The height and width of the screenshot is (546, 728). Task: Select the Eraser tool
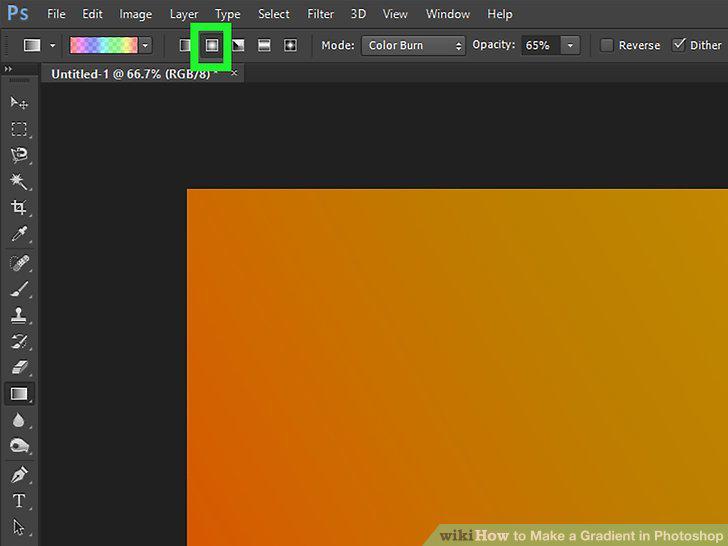point(19,368)
